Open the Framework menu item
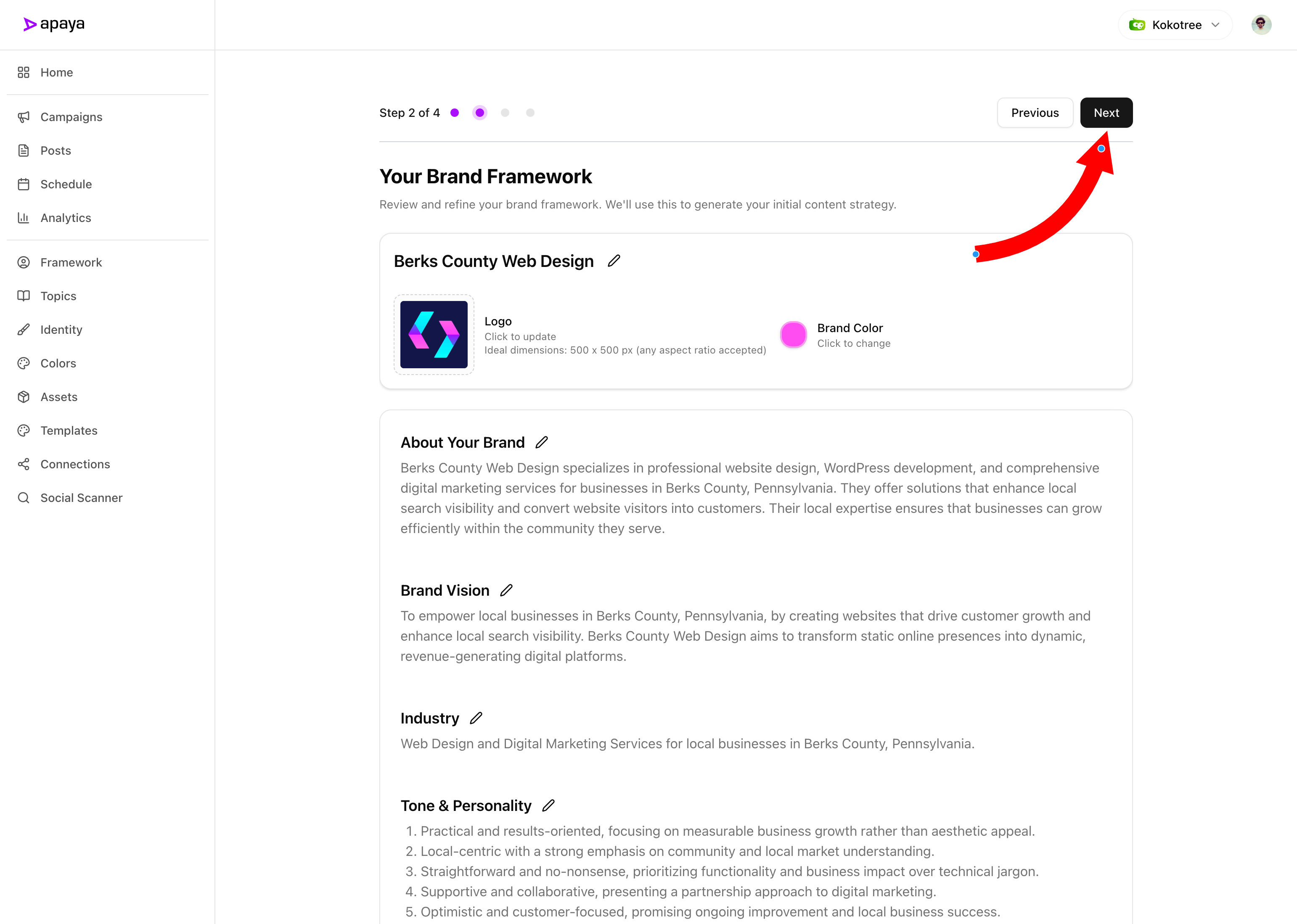The width and height of the screenshot is (1297, 924). (71, 262)
